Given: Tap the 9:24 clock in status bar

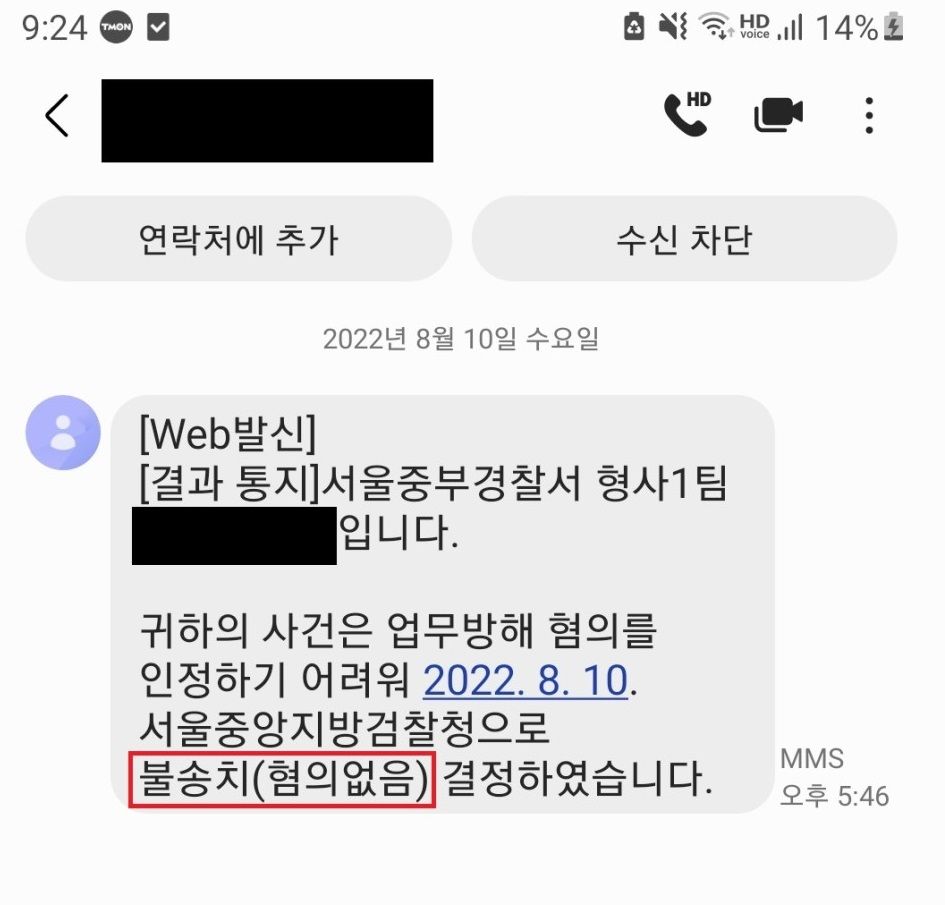Looking at the screenshot, I should 54,28.
